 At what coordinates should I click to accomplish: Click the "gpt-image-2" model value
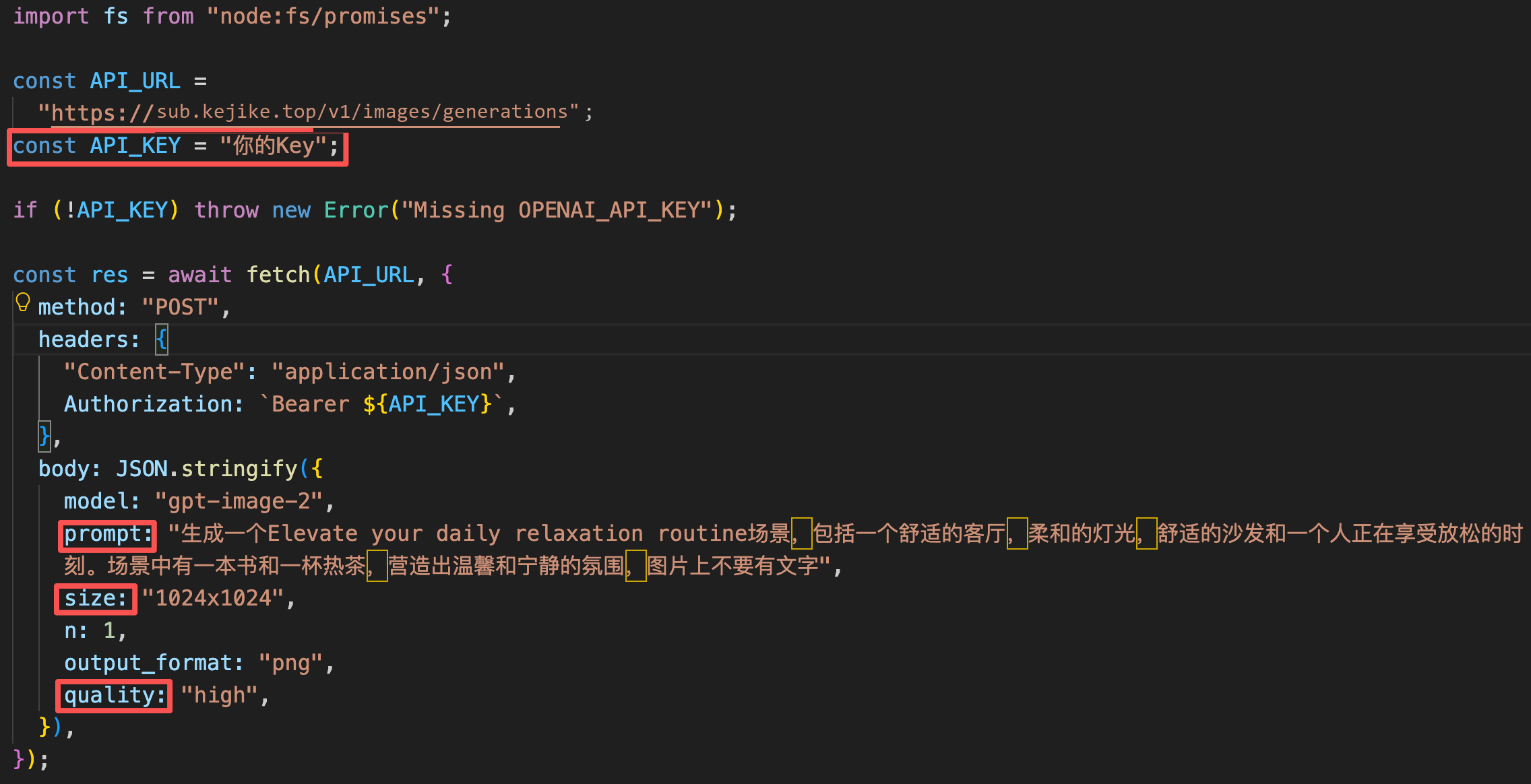239,501
